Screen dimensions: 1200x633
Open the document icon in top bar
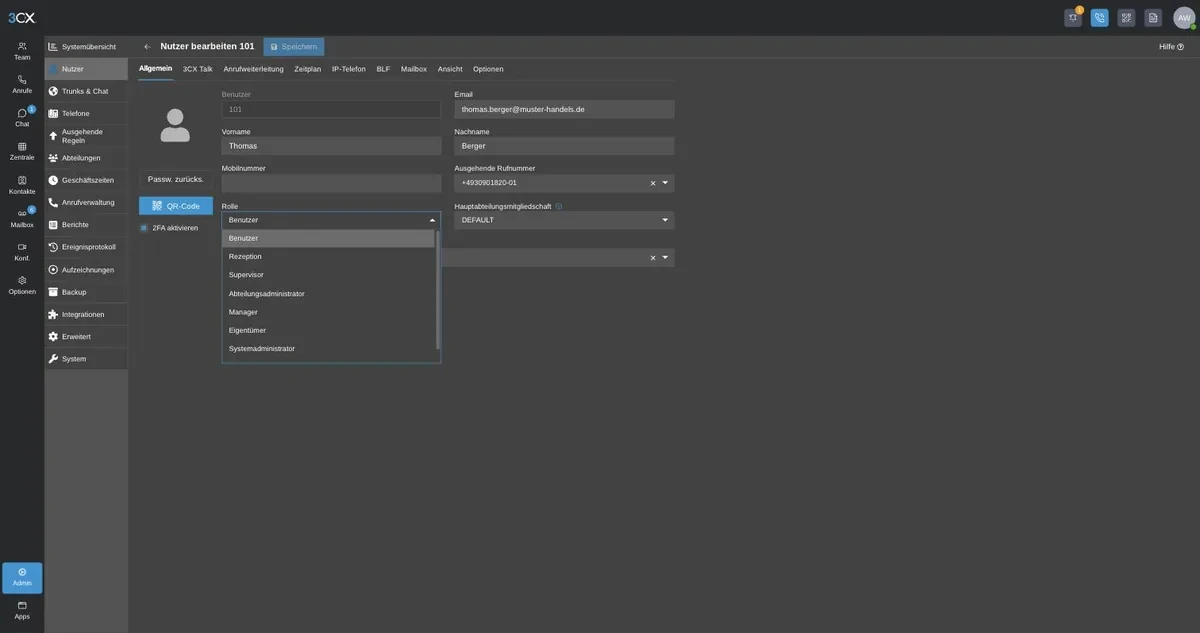(x=1153, y=18)
